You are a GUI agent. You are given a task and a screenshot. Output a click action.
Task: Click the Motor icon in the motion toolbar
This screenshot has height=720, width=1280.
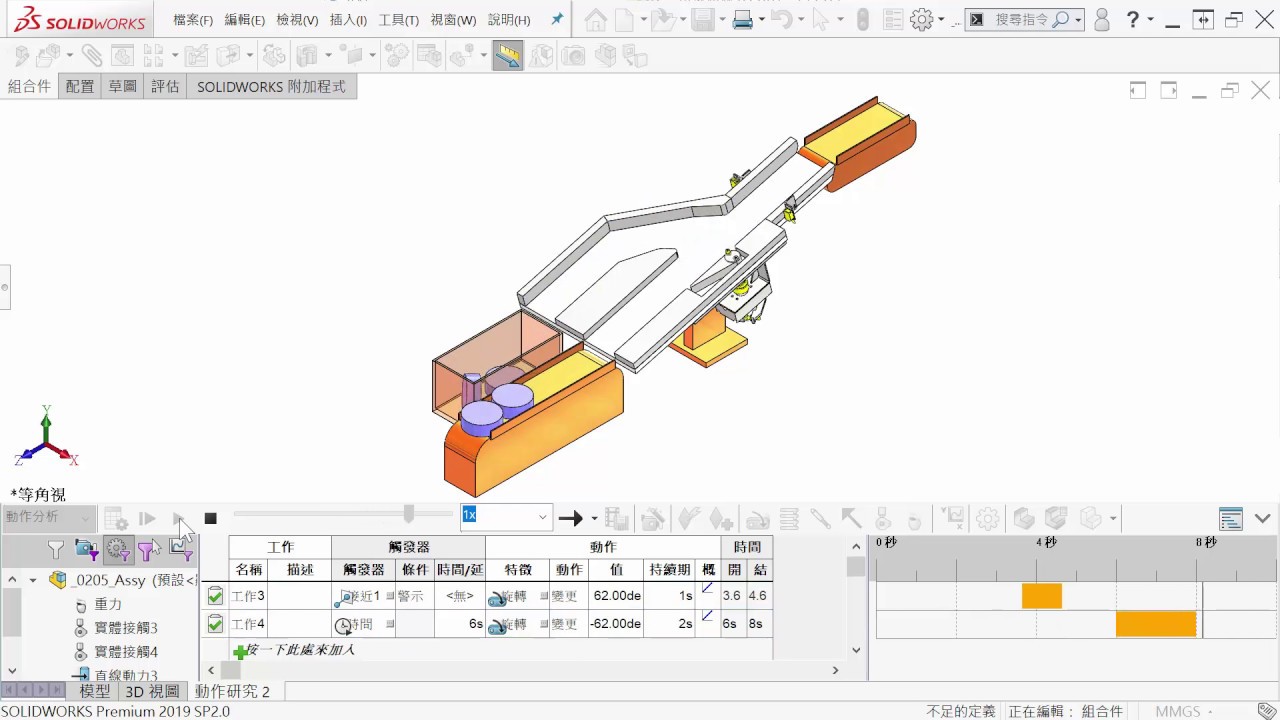[x=758, y=518]
